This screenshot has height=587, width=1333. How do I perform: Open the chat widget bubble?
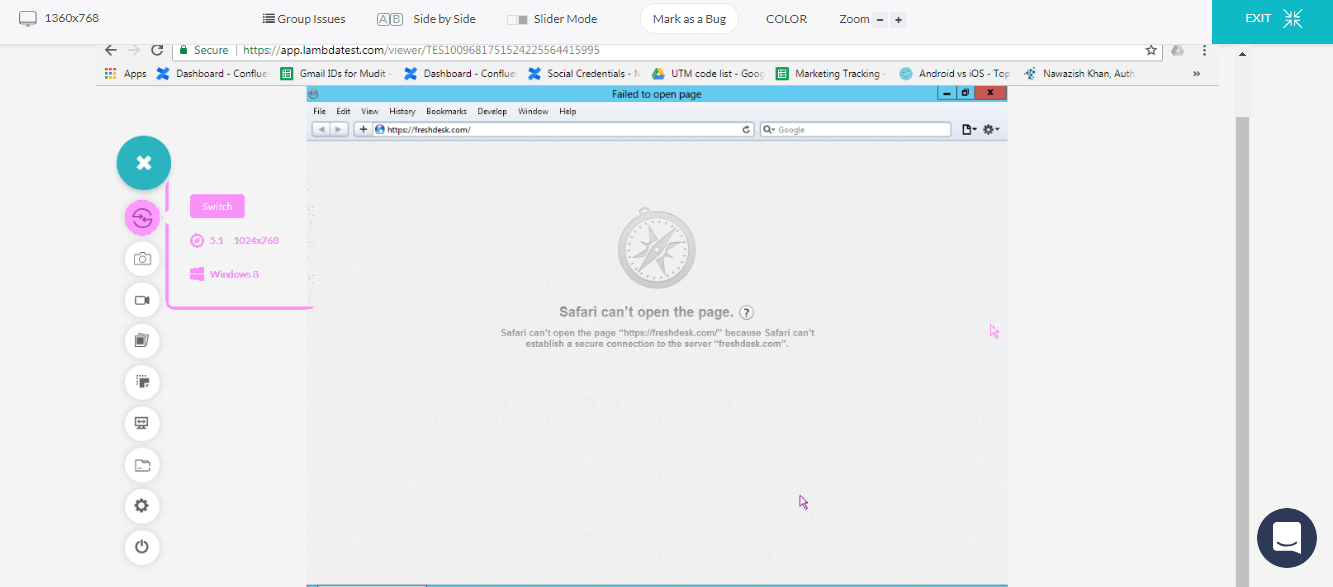tap(1287, 538)
